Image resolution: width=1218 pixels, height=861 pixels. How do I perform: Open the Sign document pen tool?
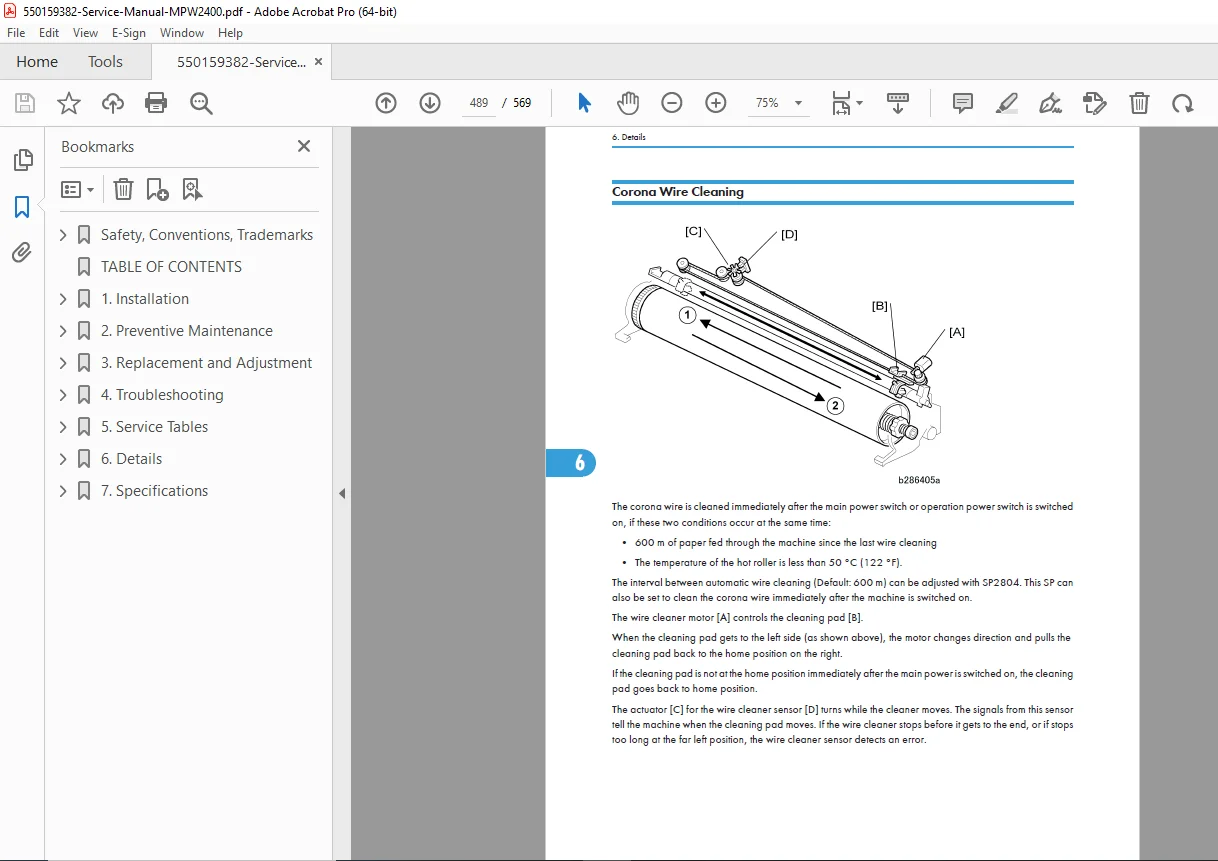pyautogui.click(x=1050, y=103)
